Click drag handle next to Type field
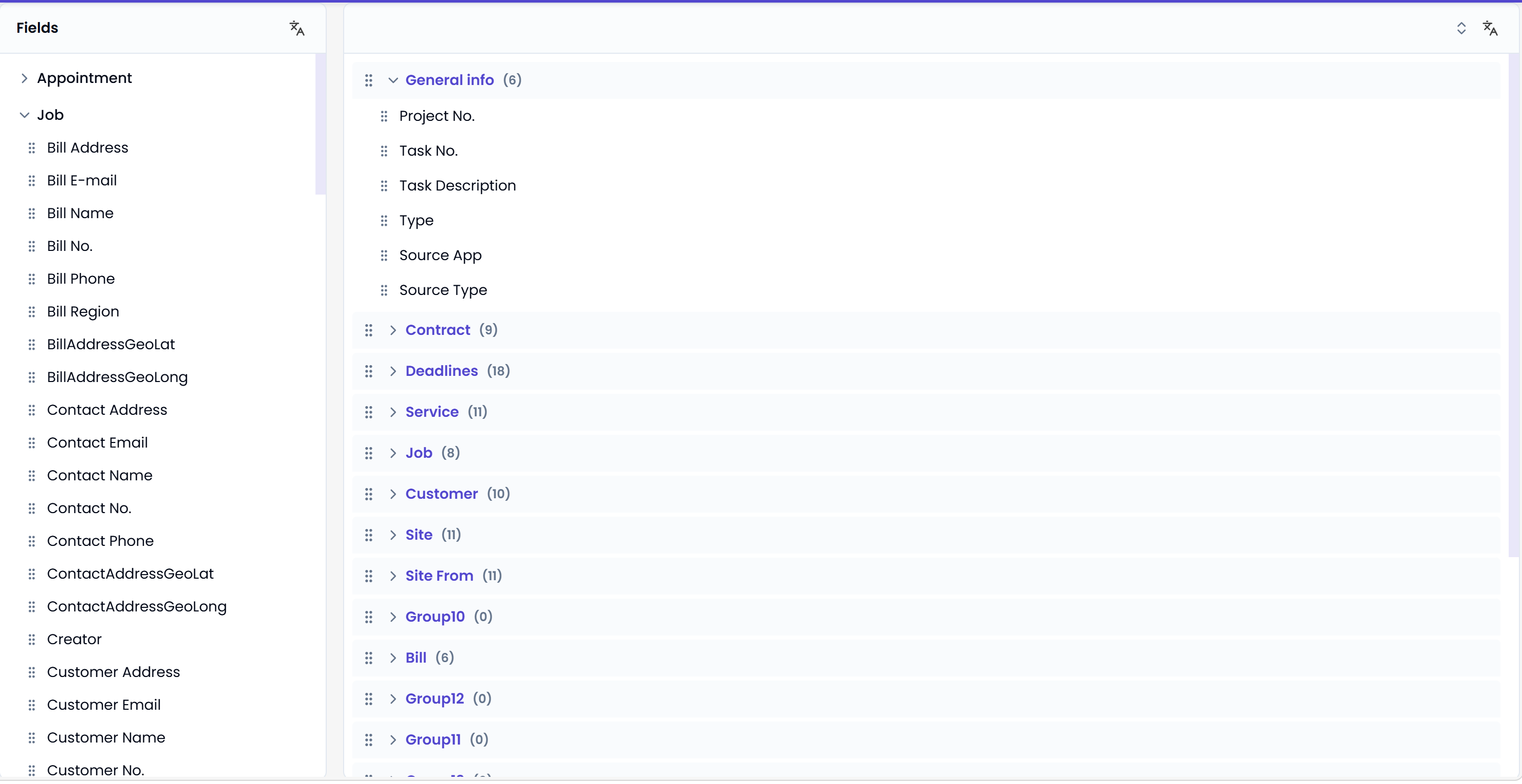This screenshot has height=784, width=1522. tap(384, 221)
